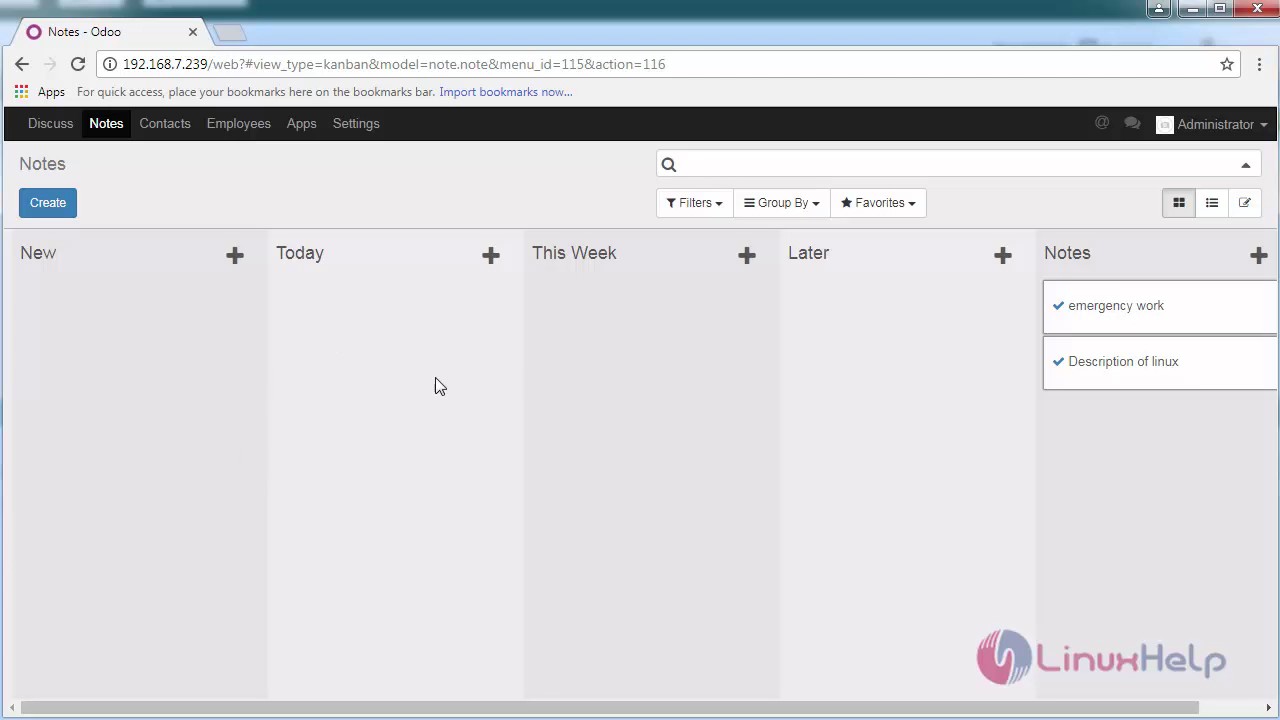Click the Chrome user profile icon

tap(1158, 8)
